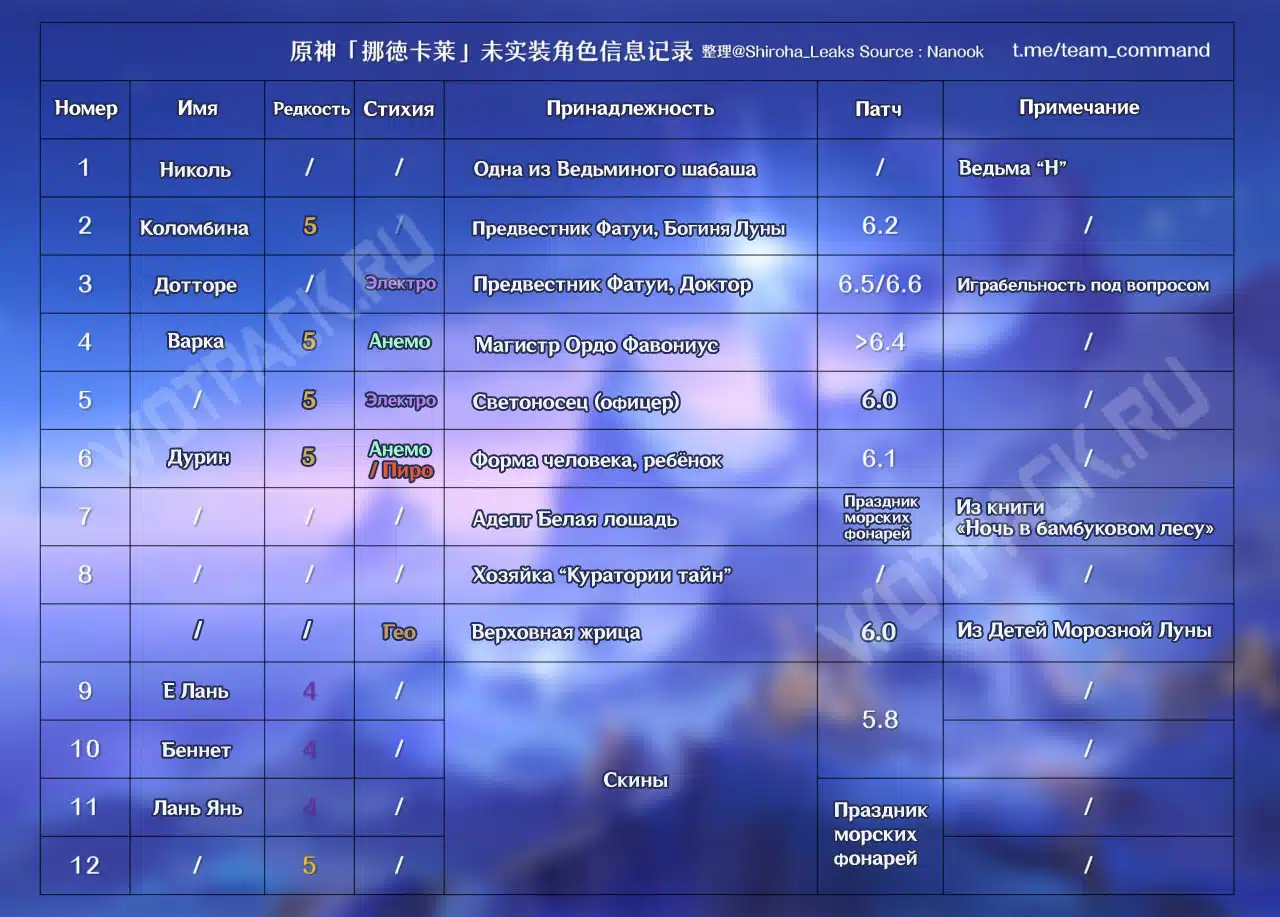Image resolution: width=1280 pixels, height=917 pixels.
Task: Click row number '12'
Action: 85,865
